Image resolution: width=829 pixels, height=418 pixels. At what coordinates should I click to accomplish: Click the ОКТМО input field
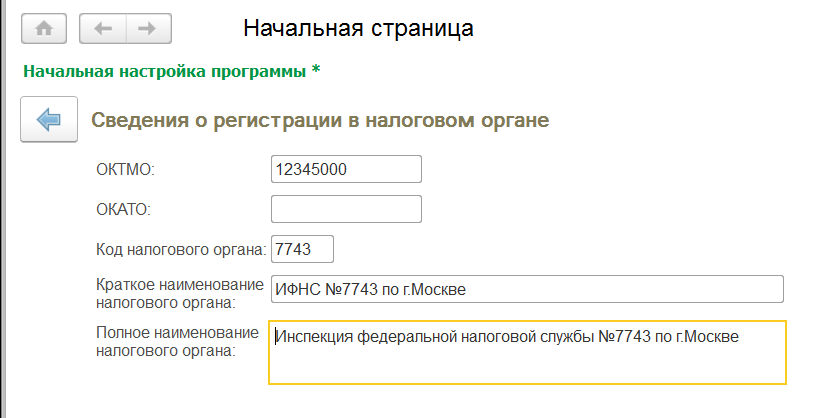[346, 169]
